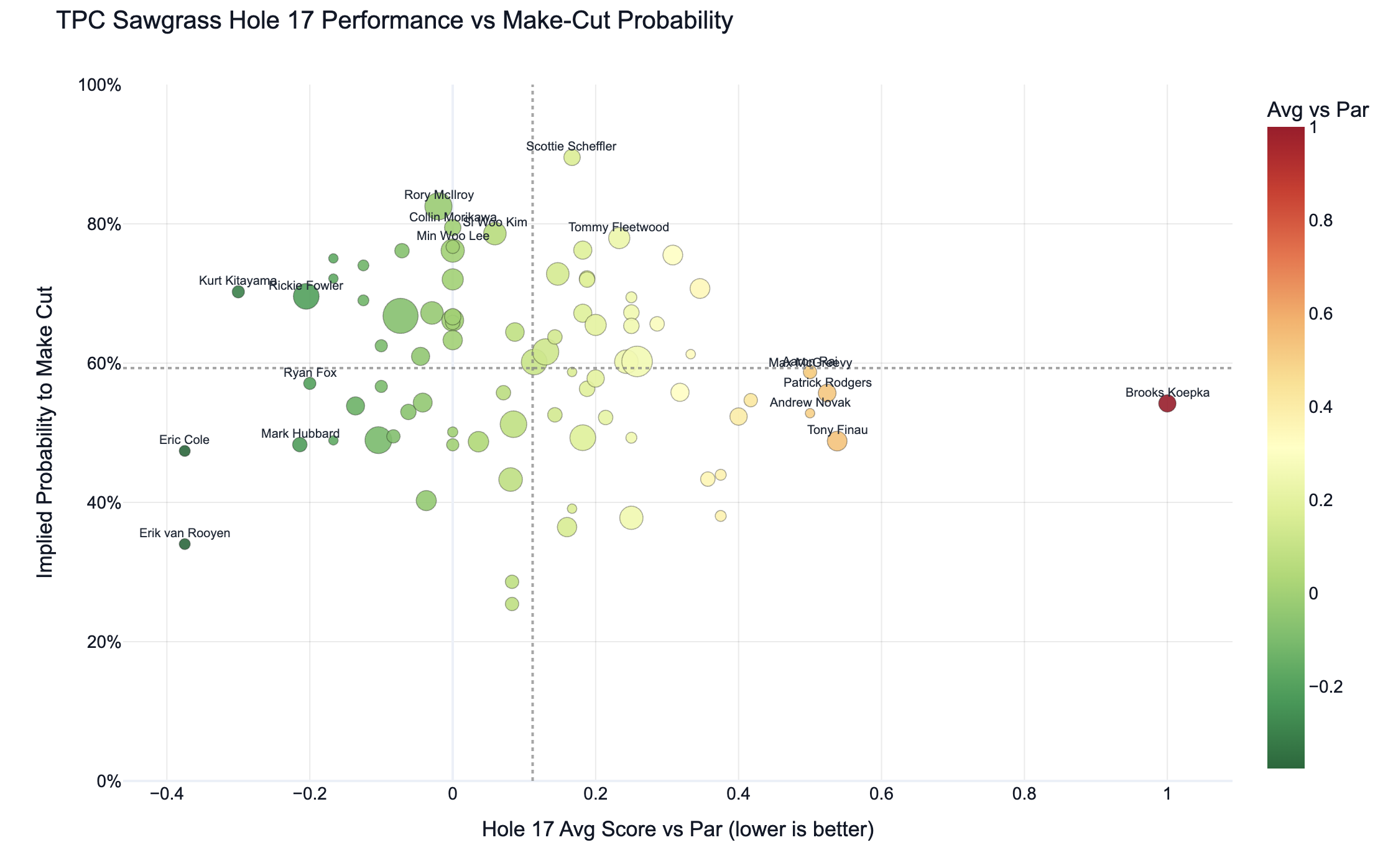Select the Ryan Fox data point
The image size is (1388, 868).
[x=310, y=384]
